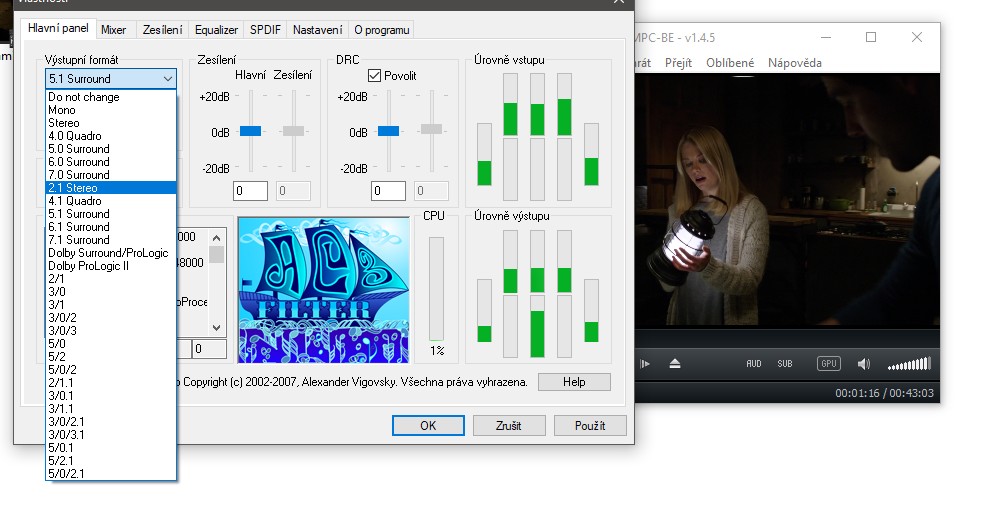
Task: Click the SUB subtitle icon
Action: (785, 364)
